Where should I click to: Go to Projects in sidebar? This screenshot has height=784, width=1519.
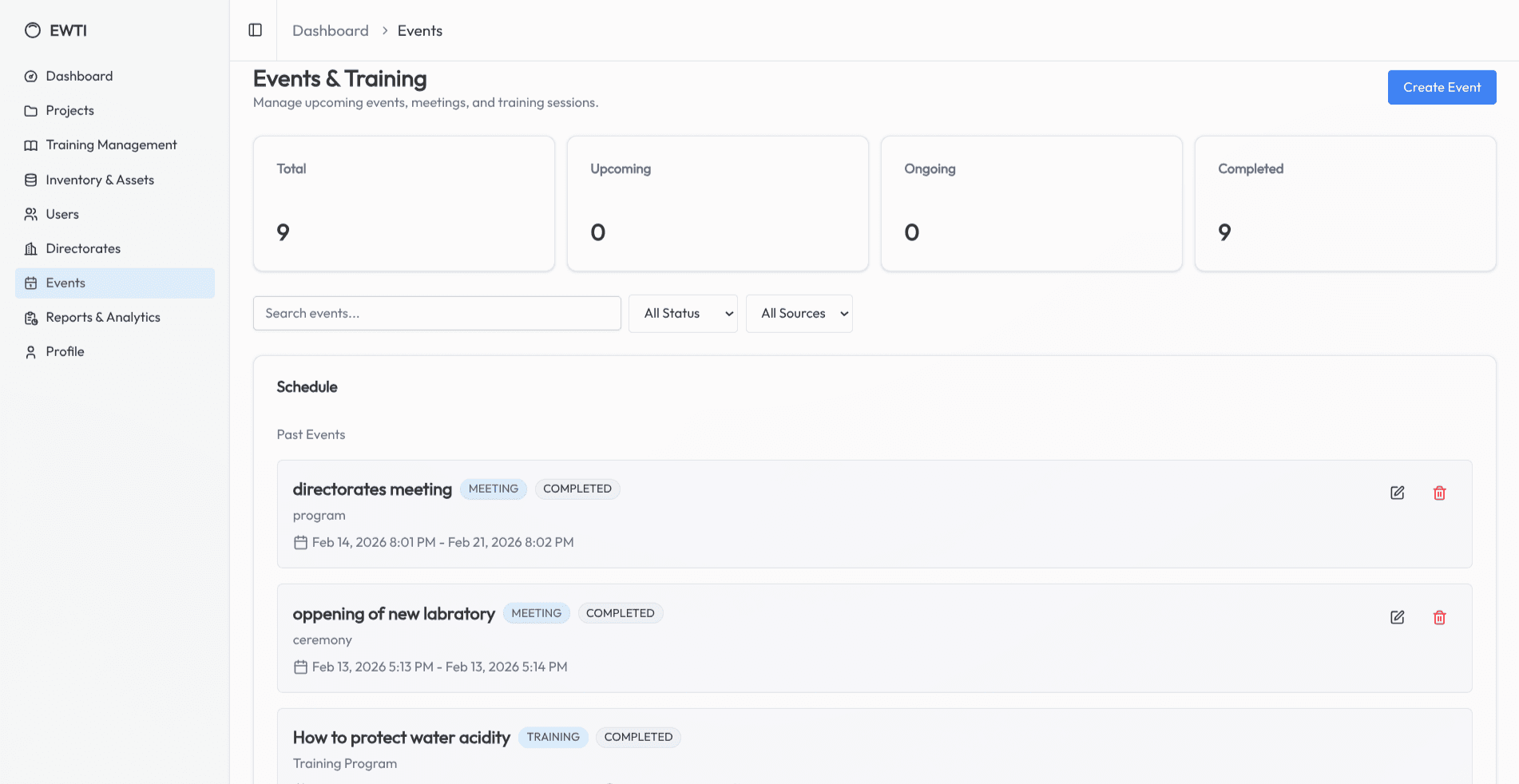69,110
